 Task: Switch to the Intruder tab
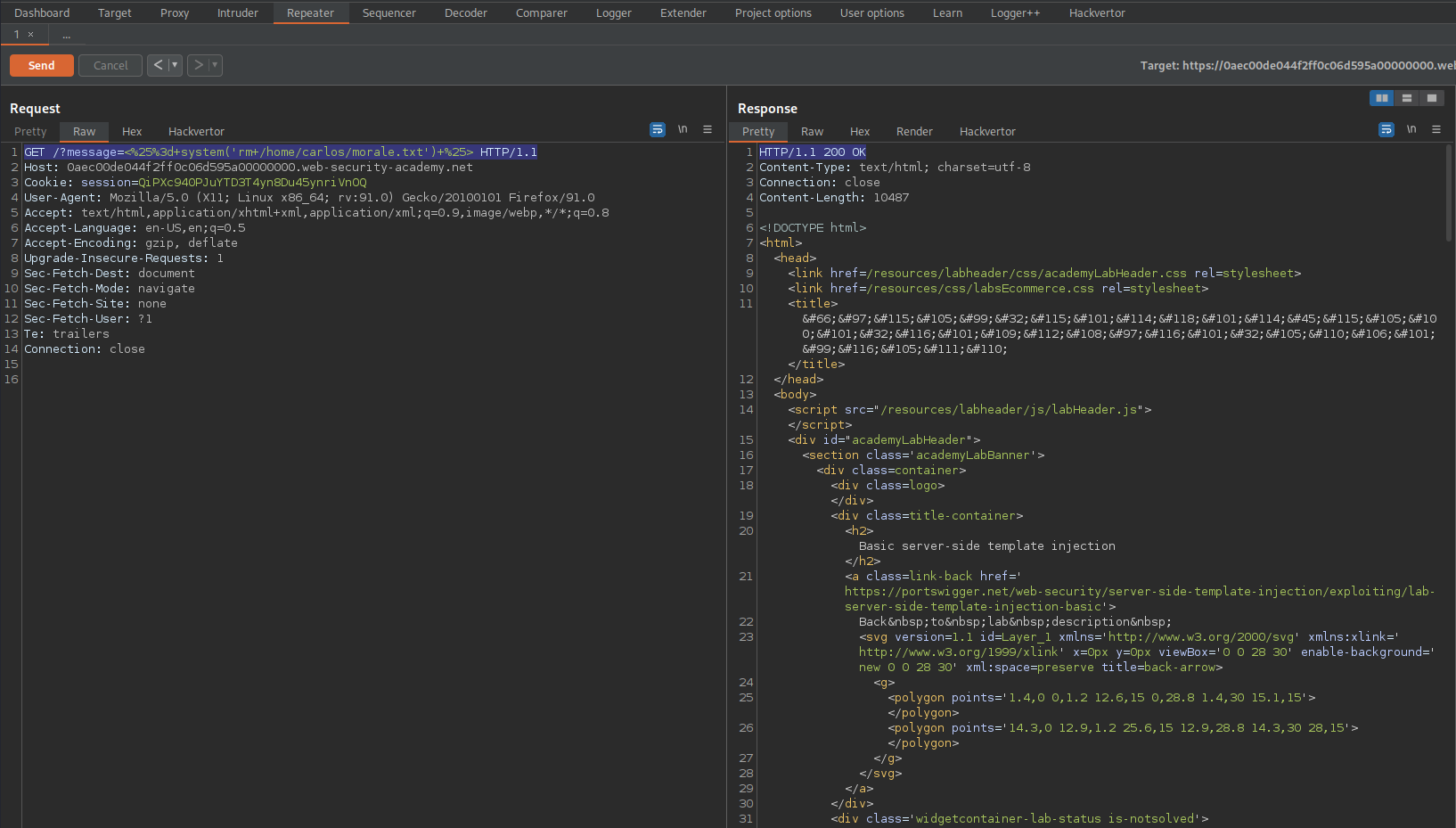point(238,12)
